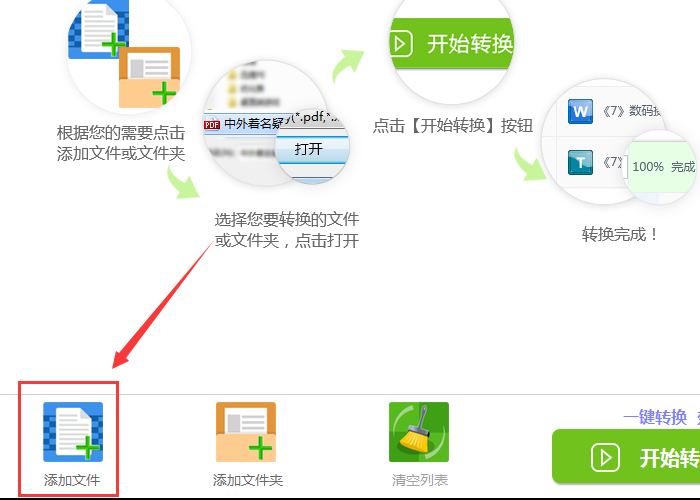Click the 点击【开始转换】按钮 caption
700x500 pixels.
tap(453, 125)
